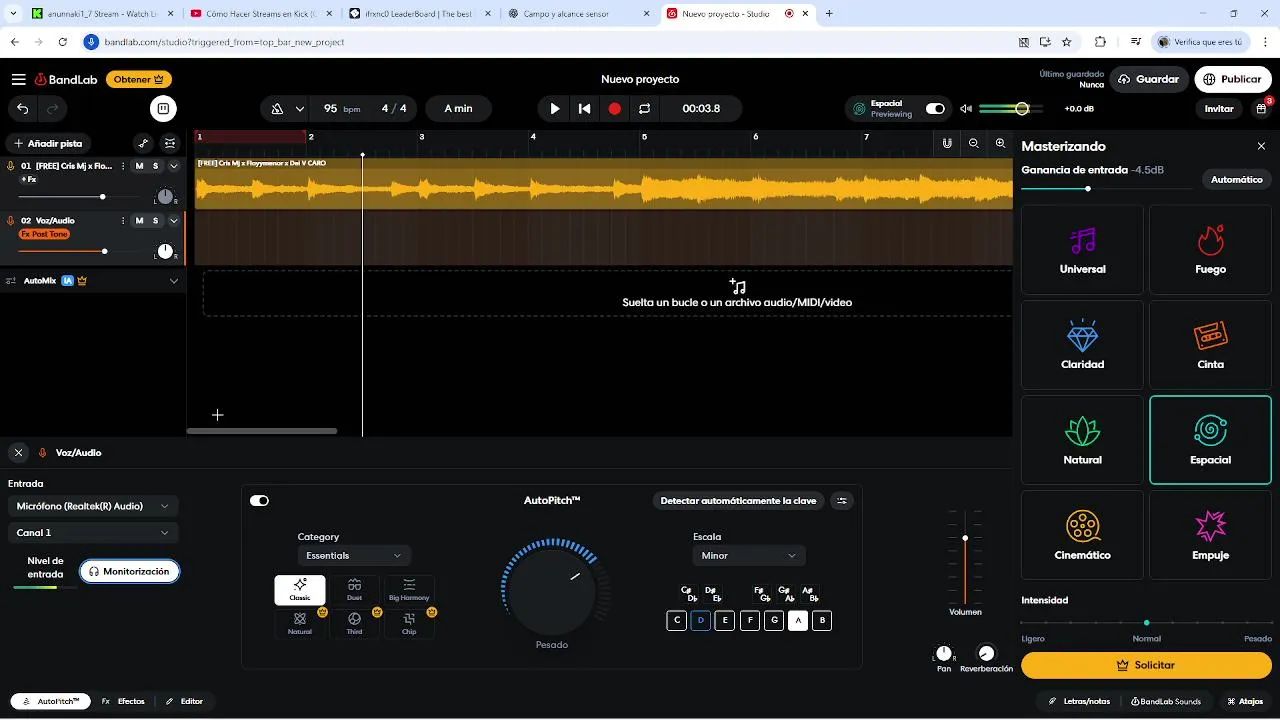The image size is (1280, 720).
Task: Open the Letras/notas tab
Action: click(1079, 701)
